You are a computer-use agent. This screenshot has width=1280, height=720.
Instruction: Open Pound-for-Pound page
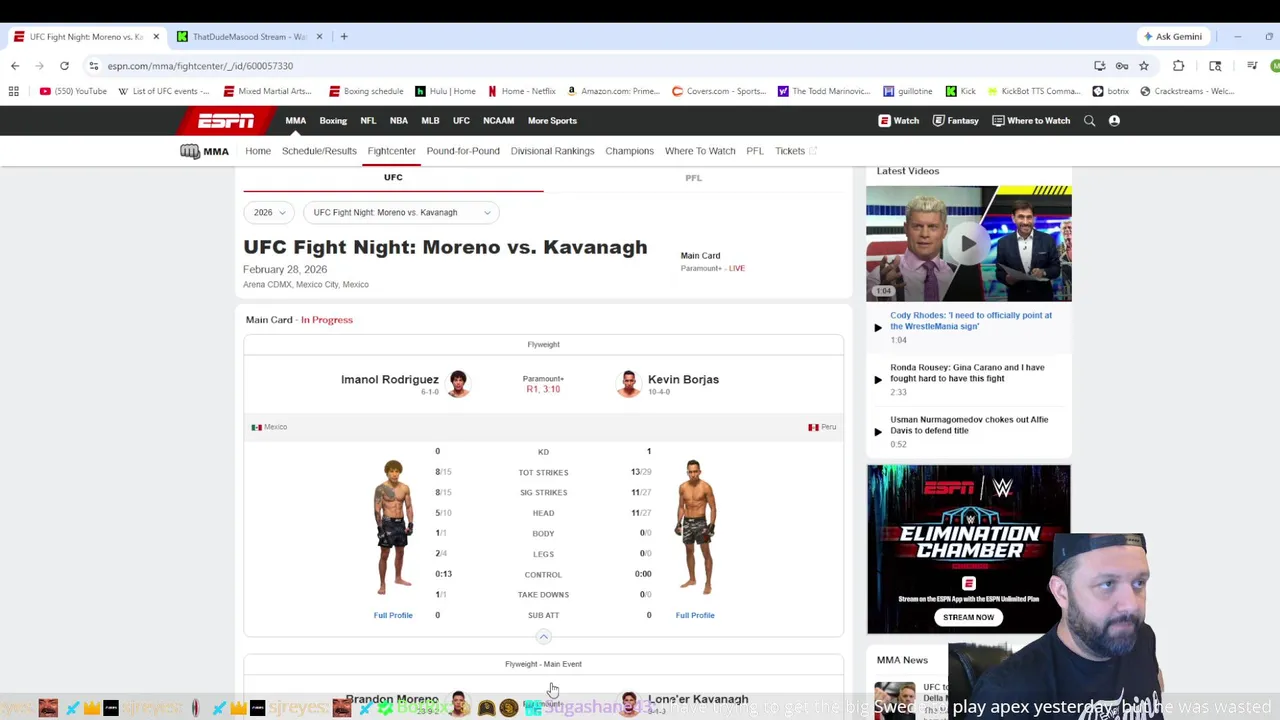point(463,151)
